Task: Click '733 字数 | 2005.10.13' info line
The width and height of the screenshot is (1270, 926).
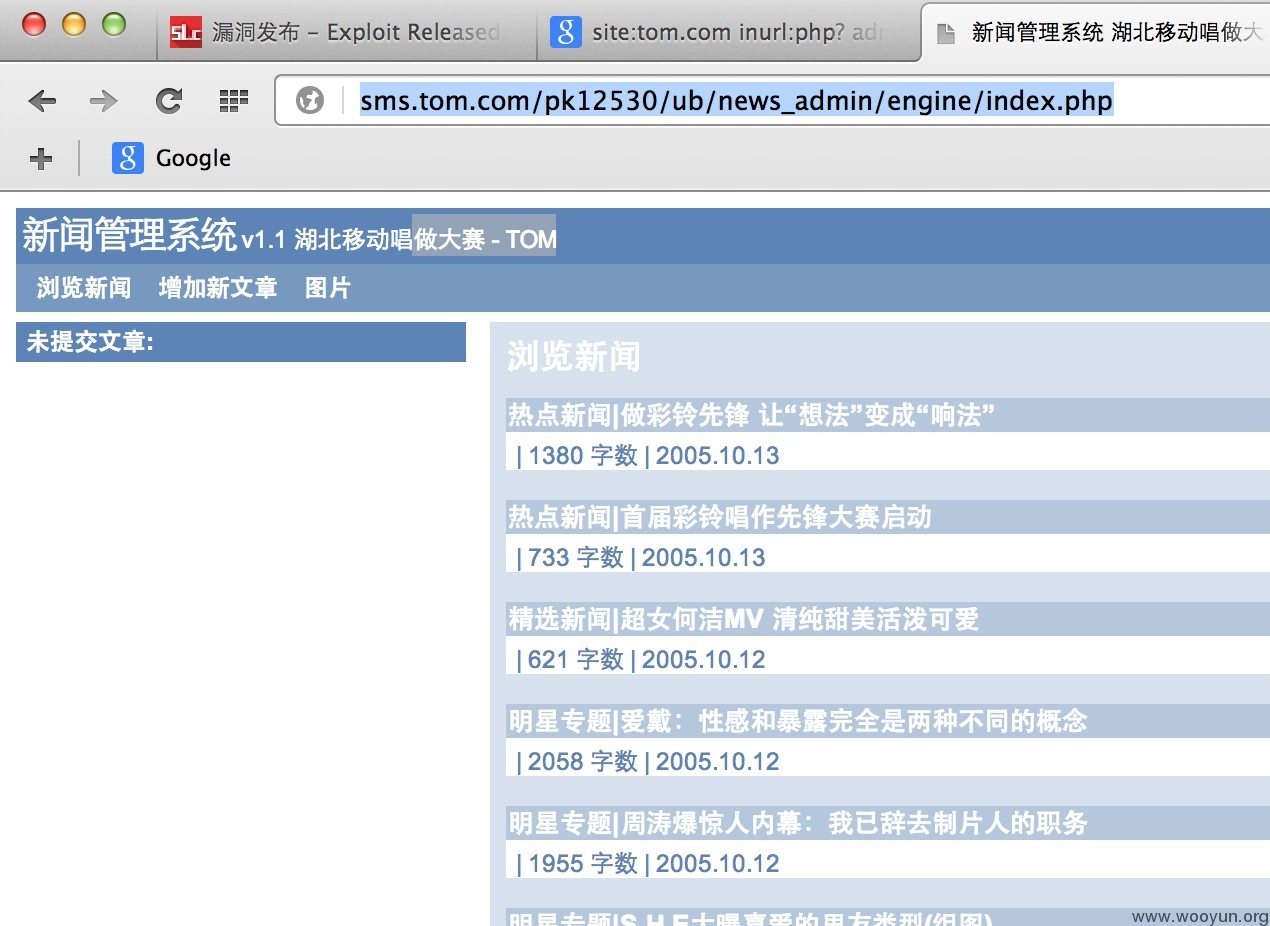Action: point(640,557)
